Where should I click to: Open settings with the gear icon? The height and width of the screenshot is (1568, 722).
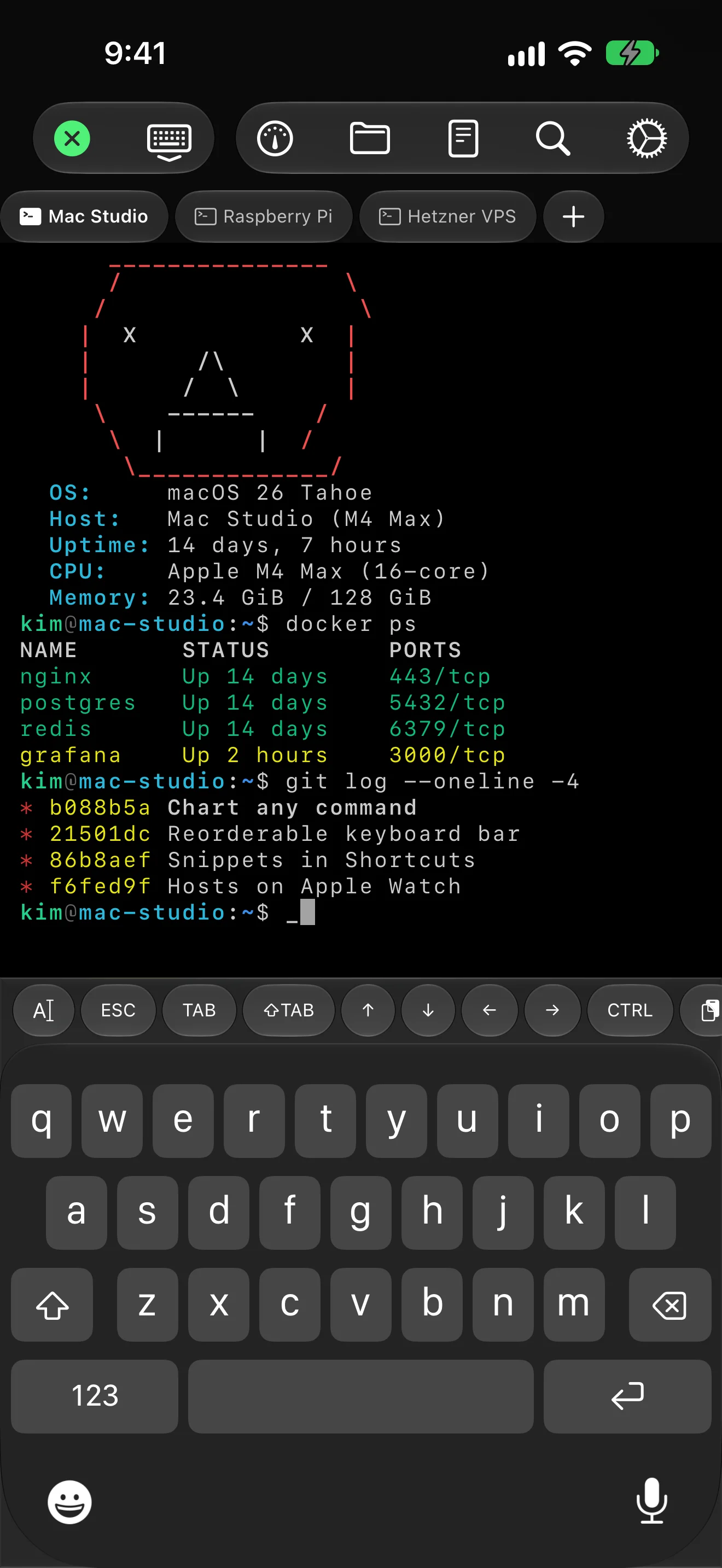[x=647, y=139]
